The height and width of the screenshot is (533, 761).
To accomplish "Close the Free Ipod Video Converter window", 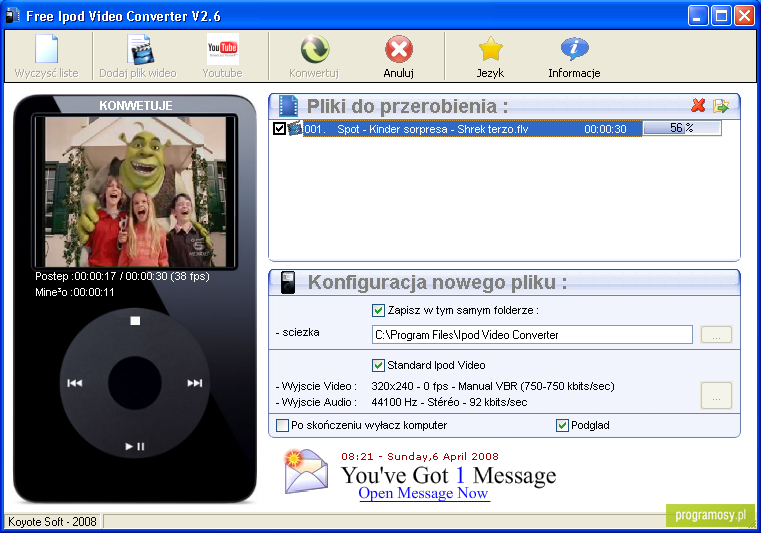I will (x=744, y=16).
